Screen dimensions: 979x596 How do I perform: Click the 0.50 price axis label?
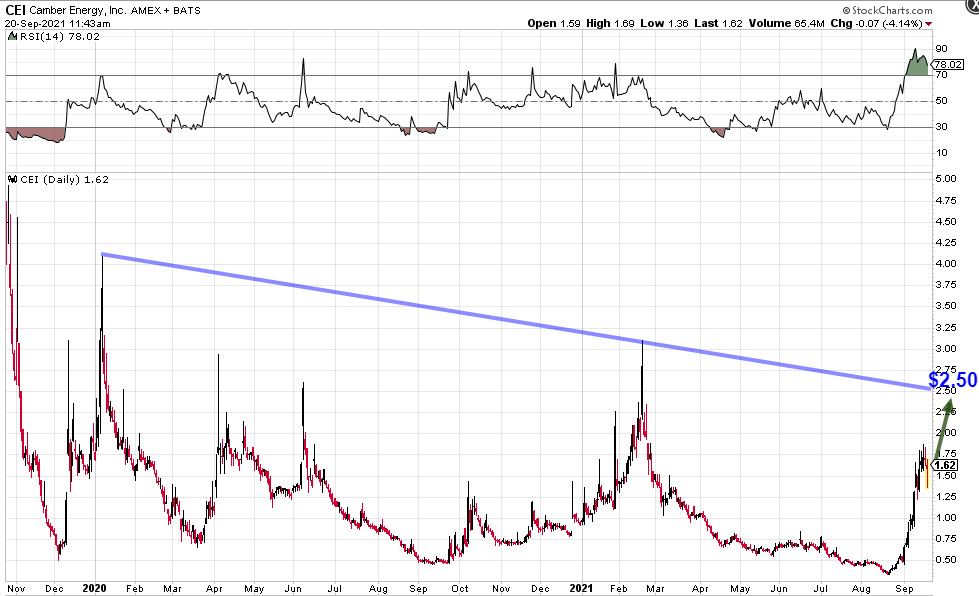click(x=945, y=560)
